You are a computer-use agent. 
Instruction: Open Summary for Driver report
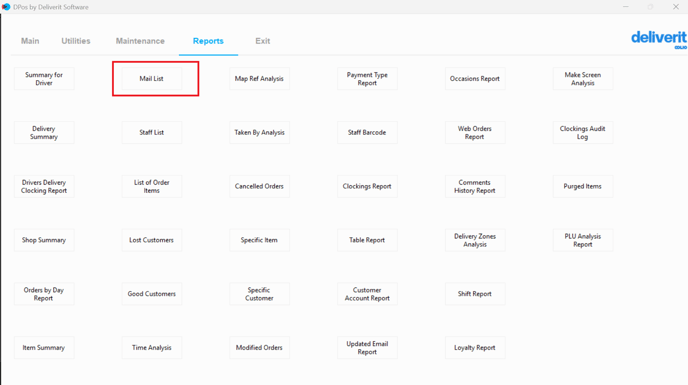(x=44, y=79)
